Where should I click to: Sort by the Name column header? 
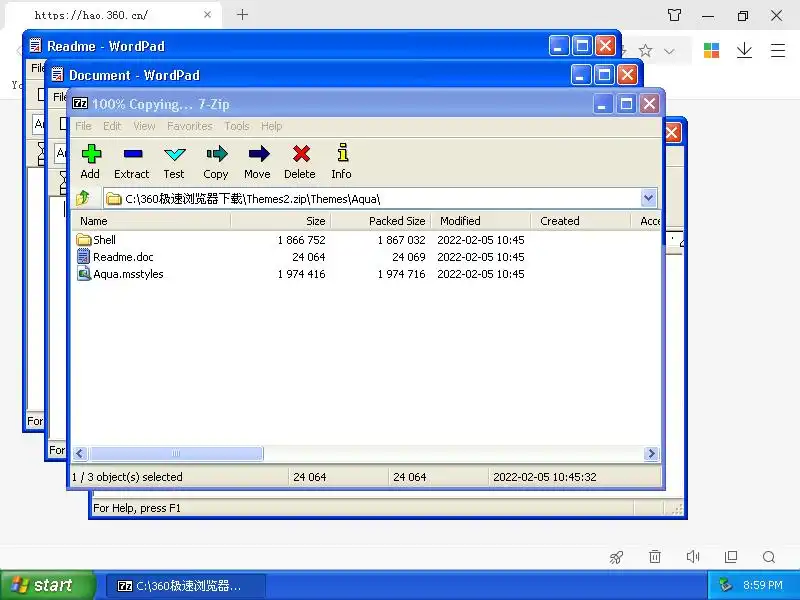[151, 221]
